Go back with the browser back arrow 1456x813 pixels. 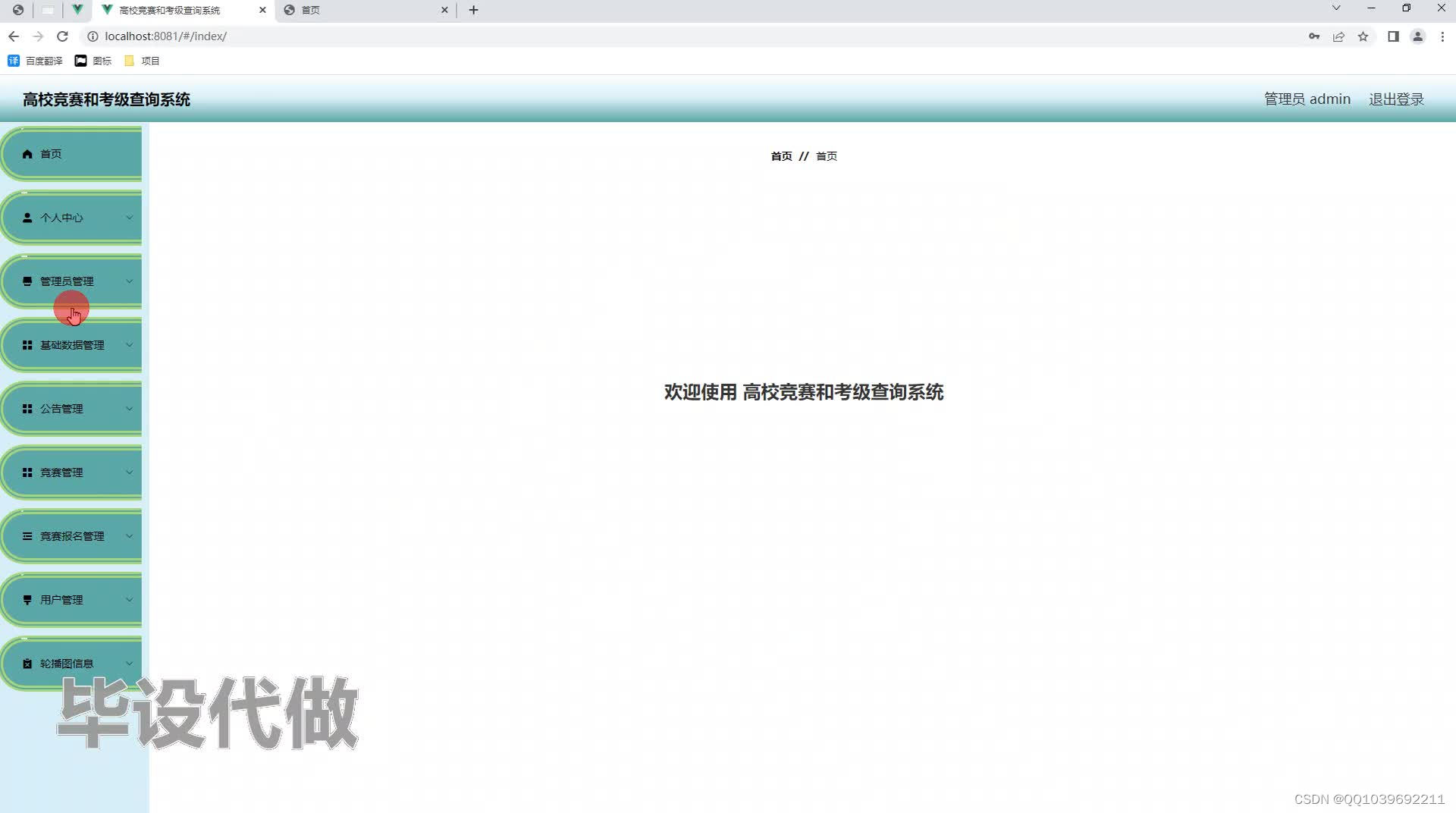[14, 36]
